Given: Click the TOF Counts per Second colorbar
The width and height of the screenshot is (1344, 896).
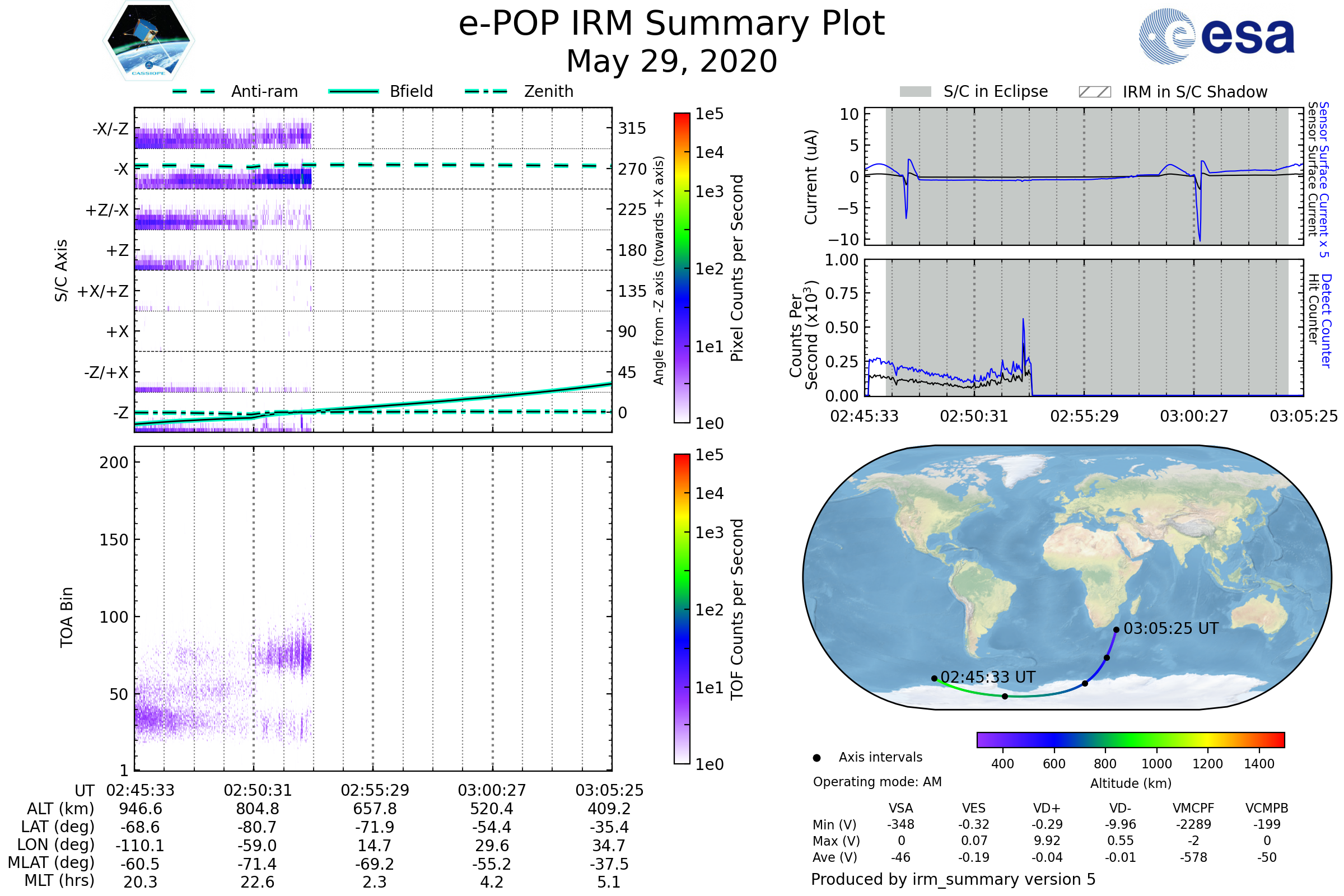Looking at the screenshot, I should pyautogui.click(x=682, y=609).
